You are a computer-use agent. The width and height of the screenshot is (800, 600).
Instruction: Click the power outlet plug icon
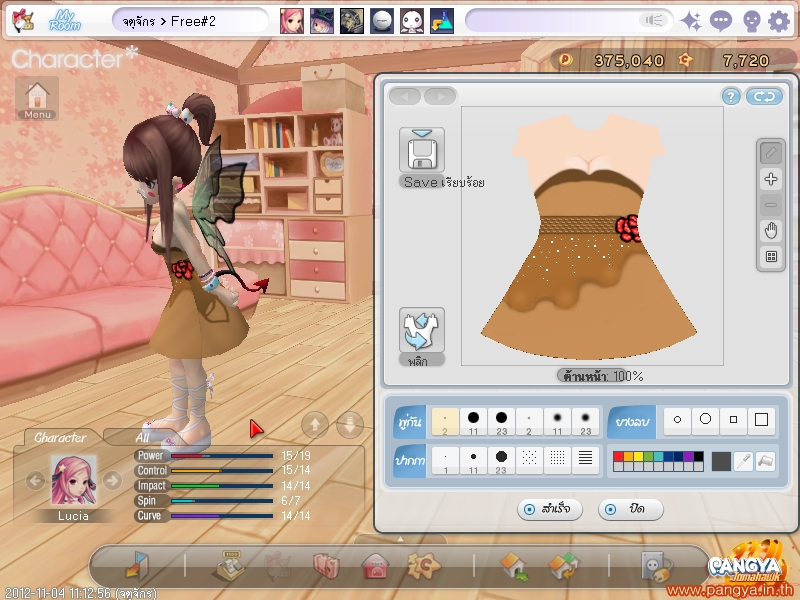[x=655, y=566]
